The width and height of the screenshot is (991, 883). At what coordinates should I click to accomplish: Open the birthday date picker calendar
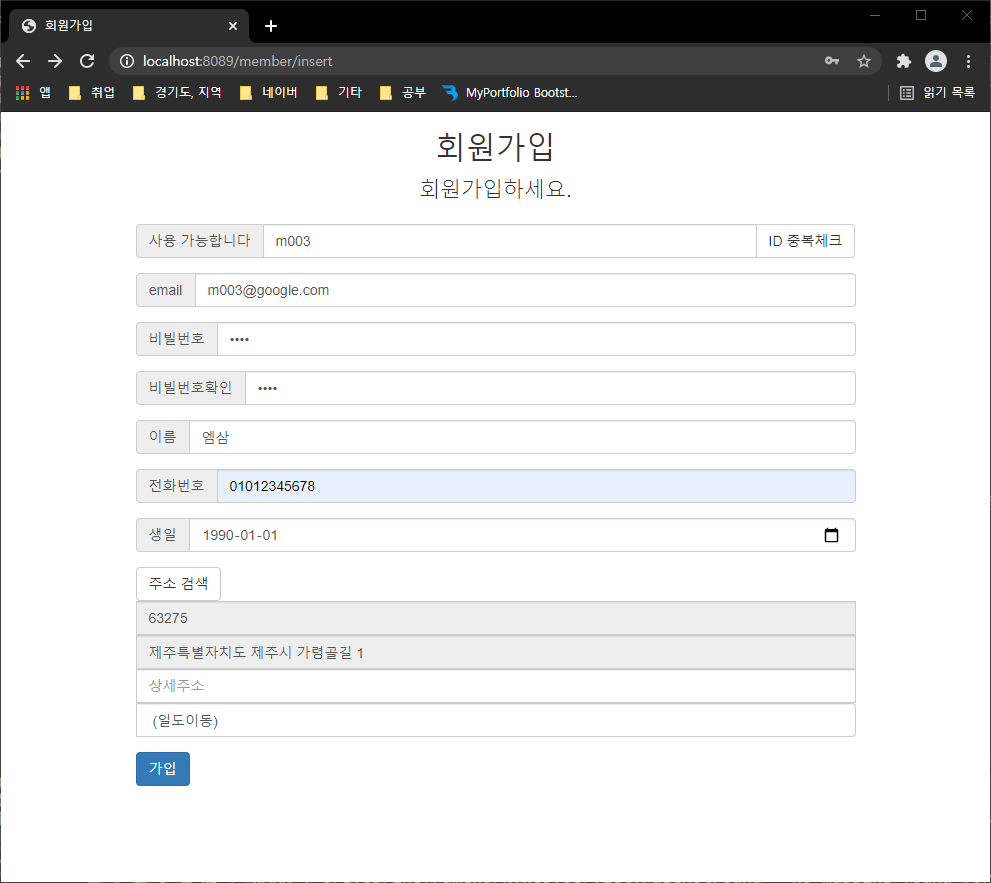pos(831,535)
